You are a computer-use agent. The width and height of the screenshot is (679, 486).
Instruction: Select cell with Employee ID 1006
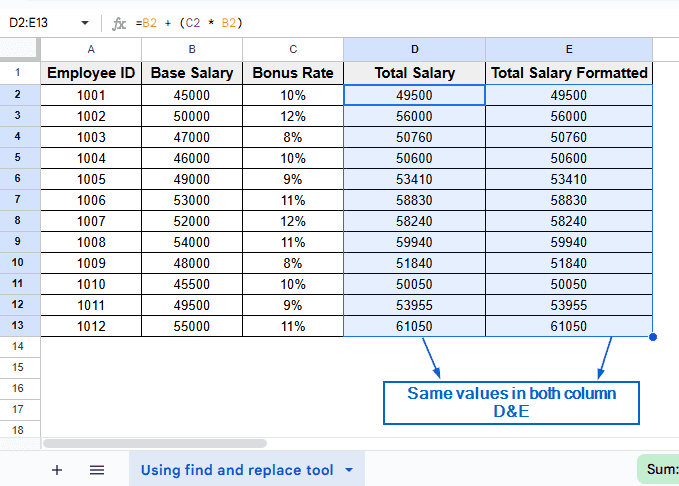[x=91, y=200]
